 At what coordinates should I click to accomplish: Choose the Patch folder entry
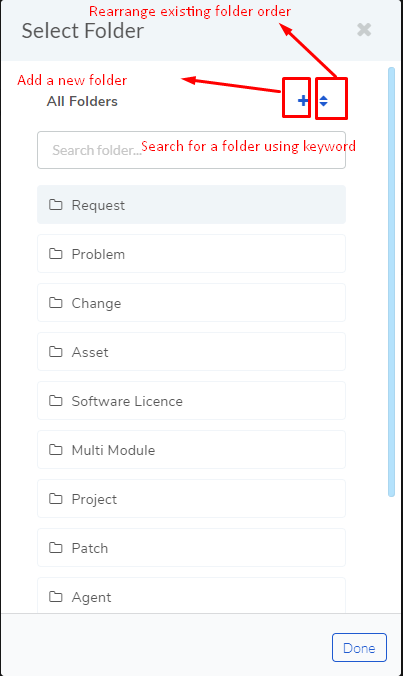pos(191,548)
